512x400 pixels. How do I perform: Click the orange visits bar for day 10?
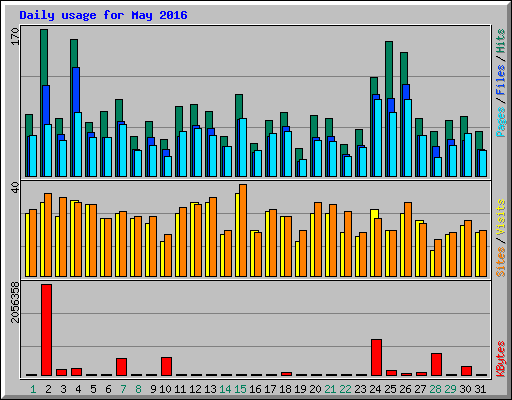(x=168, y=255)
